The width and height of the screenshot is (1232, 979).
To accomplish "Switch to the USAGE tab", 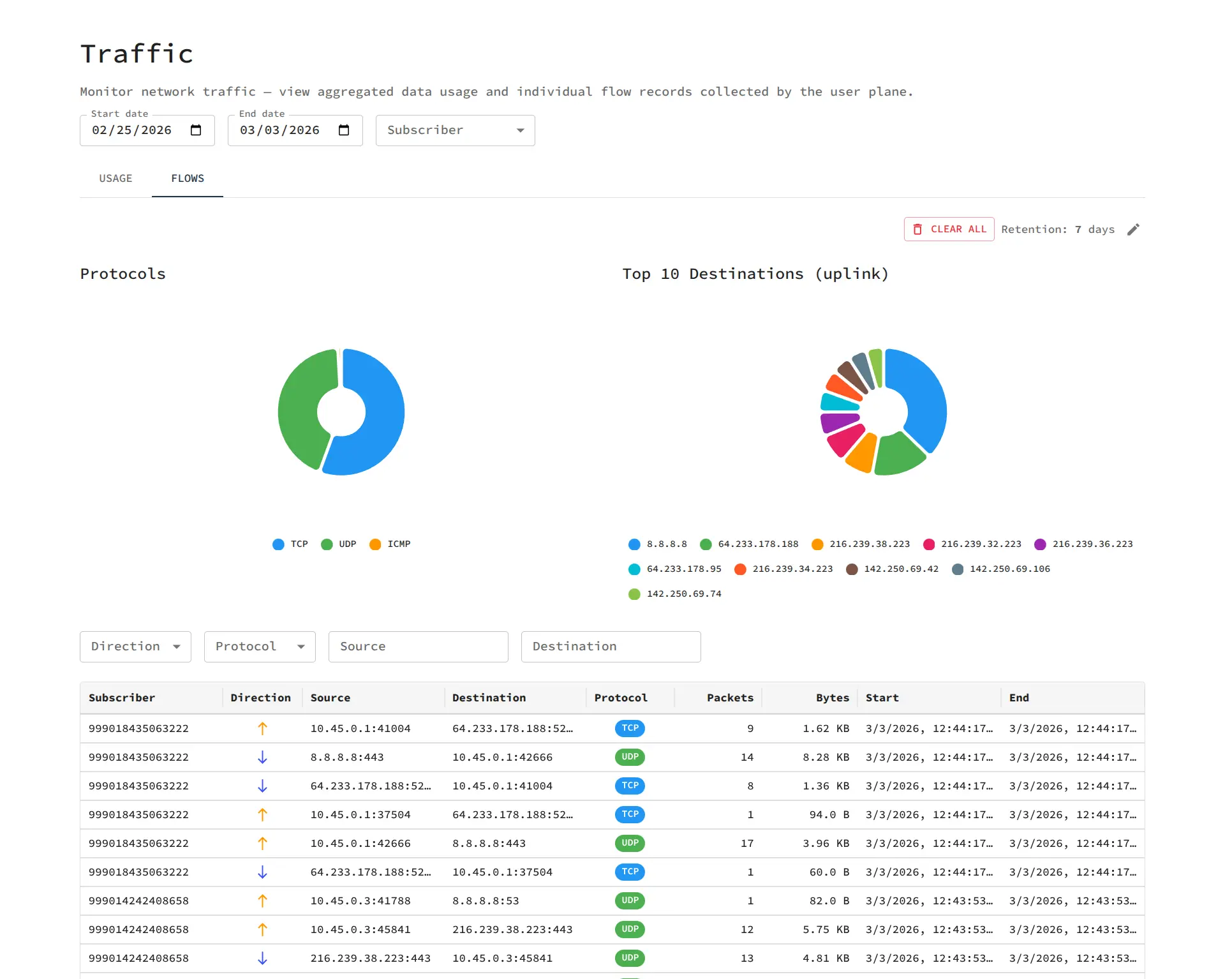I will tap(115, 179).
